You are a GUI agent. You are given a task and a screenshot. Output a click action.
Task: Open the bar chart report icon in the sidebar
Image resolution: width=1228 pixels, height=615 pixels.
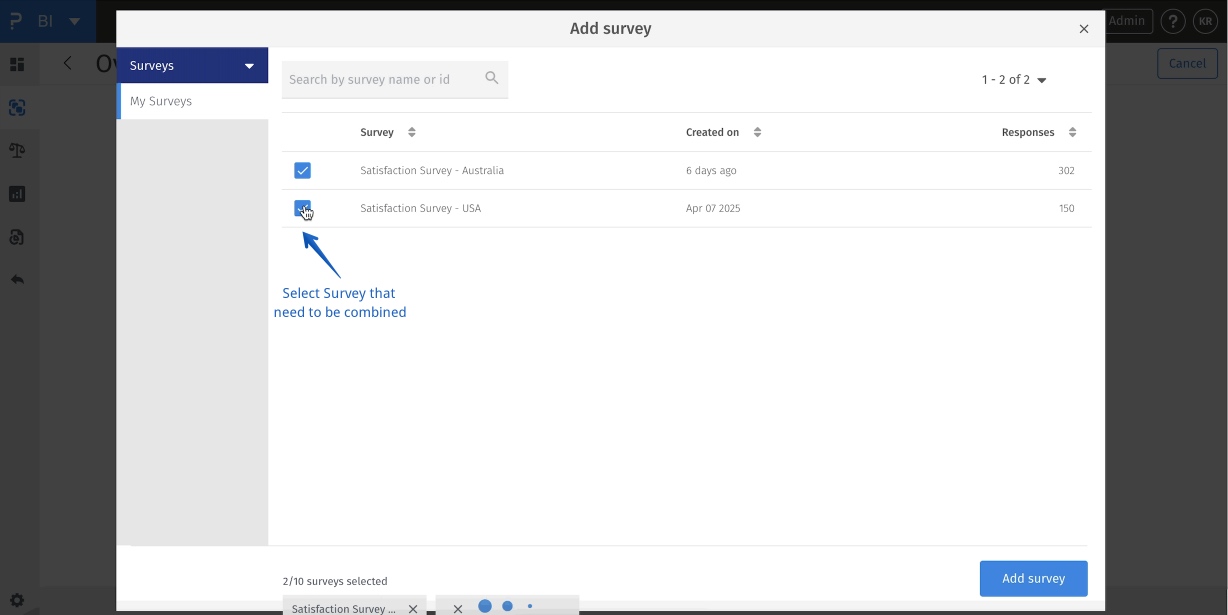17,193
